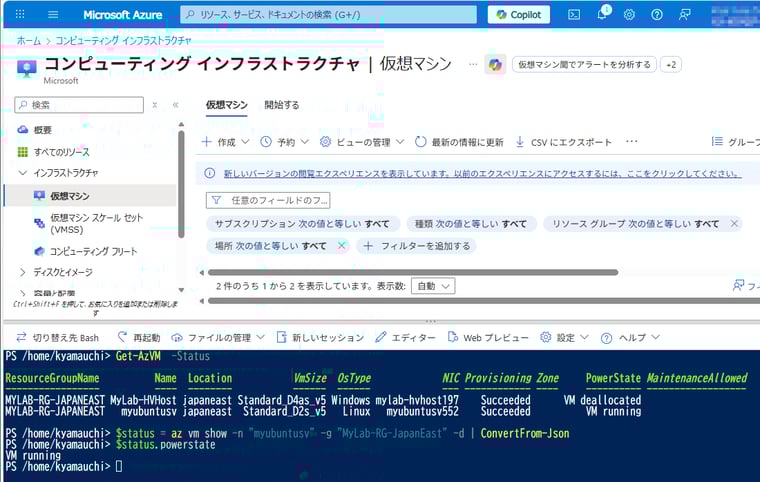760x482 pixels.
Task: Edit the サブスクリプション filter pill
Action: click(302, 224)
